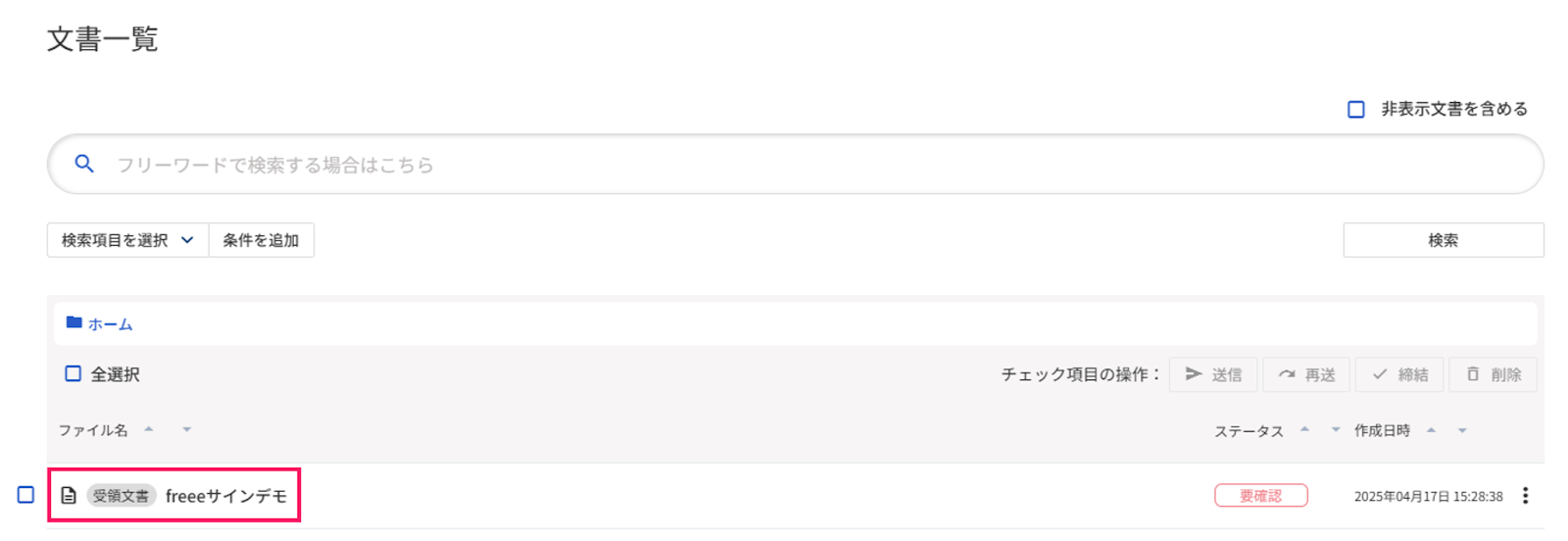Viewport: 1568px width, 541px height.
Task: Click the search magnifier icon
Action: [x=84, y=165]
